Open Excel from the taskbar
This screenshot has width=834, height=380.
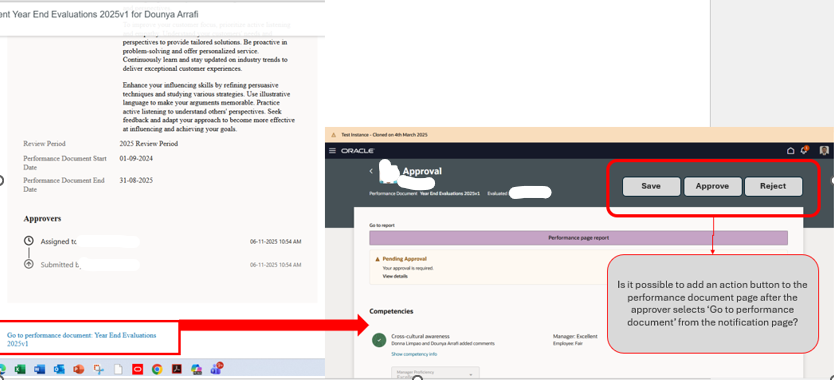coord(20,369)
